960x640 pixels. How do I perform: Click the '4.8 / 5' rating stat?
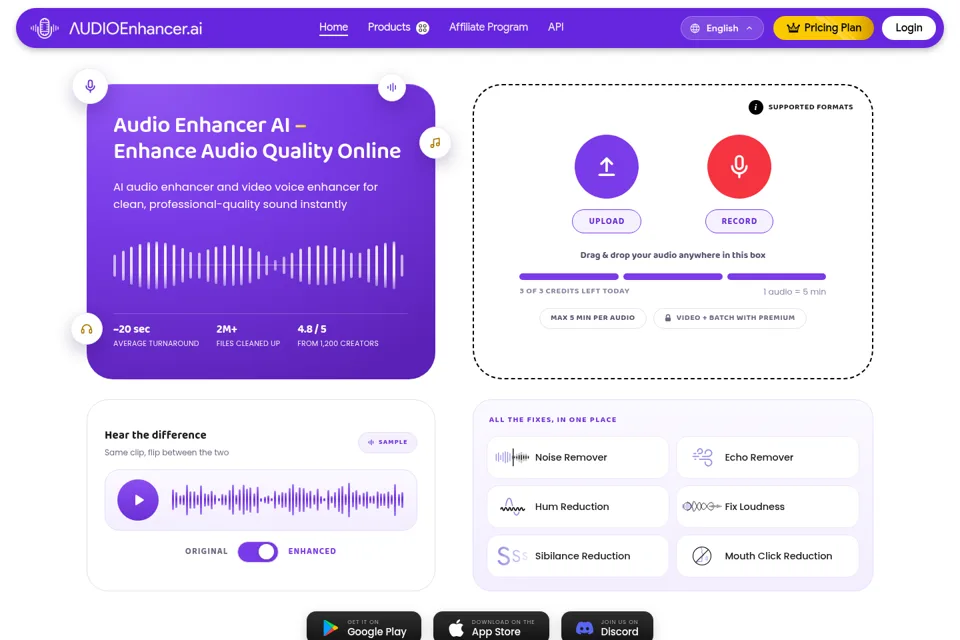(338, 335)
